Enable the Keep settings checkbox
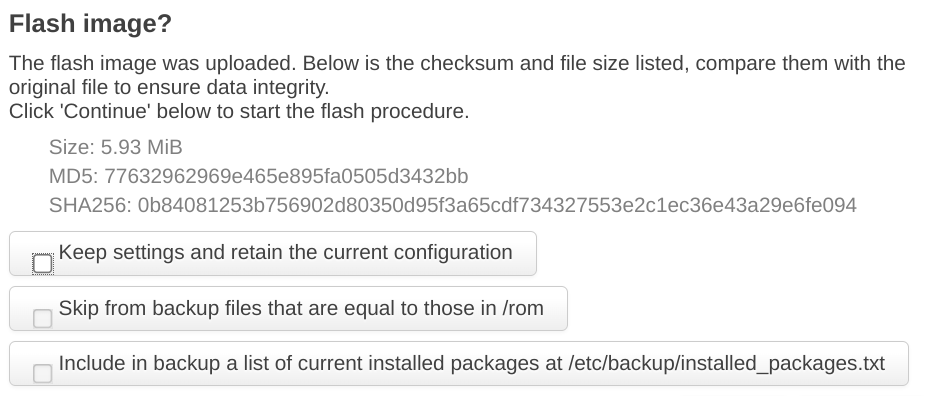The image size is (926, 396). [x=43, y=263]
